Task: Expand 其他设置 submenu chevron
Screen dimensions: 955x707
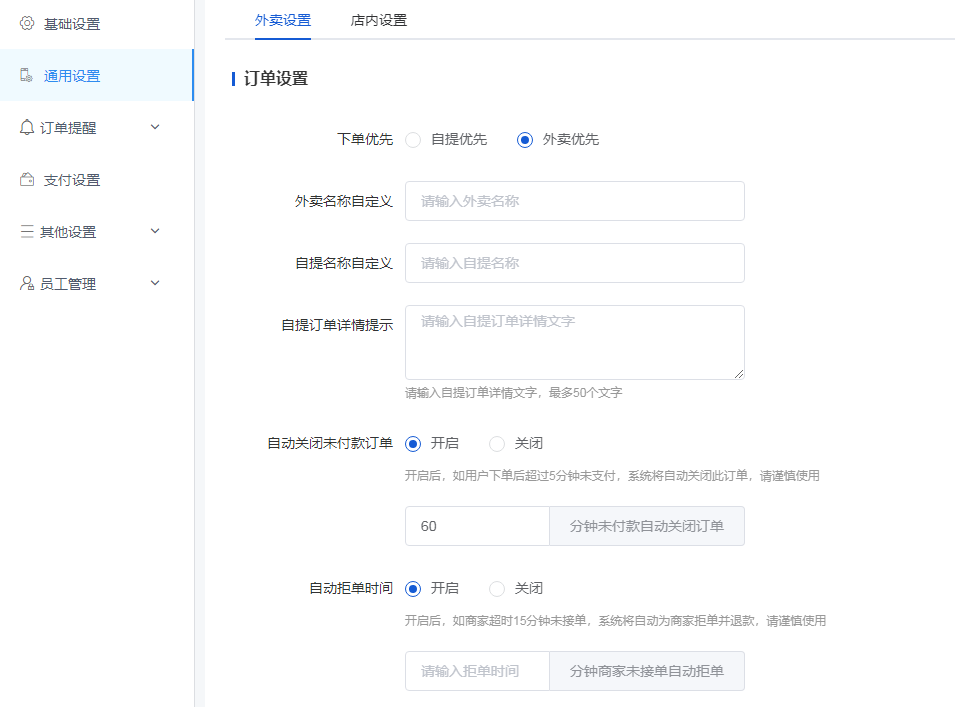Action: 155,231
